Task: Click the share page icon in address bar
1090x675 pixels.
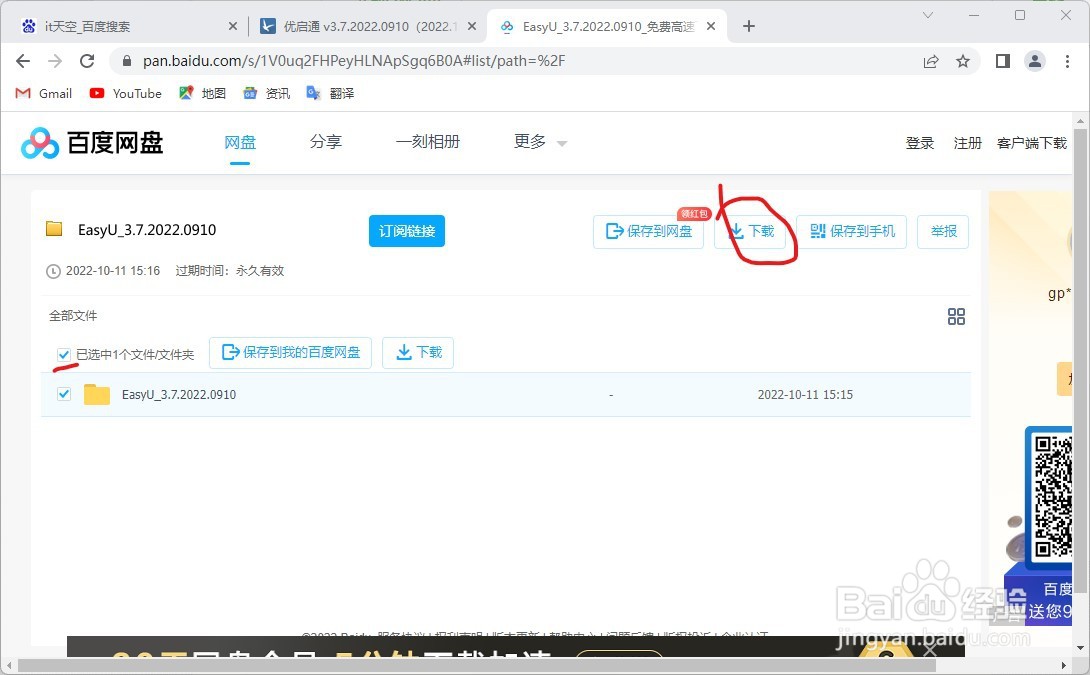Action: tap(931, 61)
